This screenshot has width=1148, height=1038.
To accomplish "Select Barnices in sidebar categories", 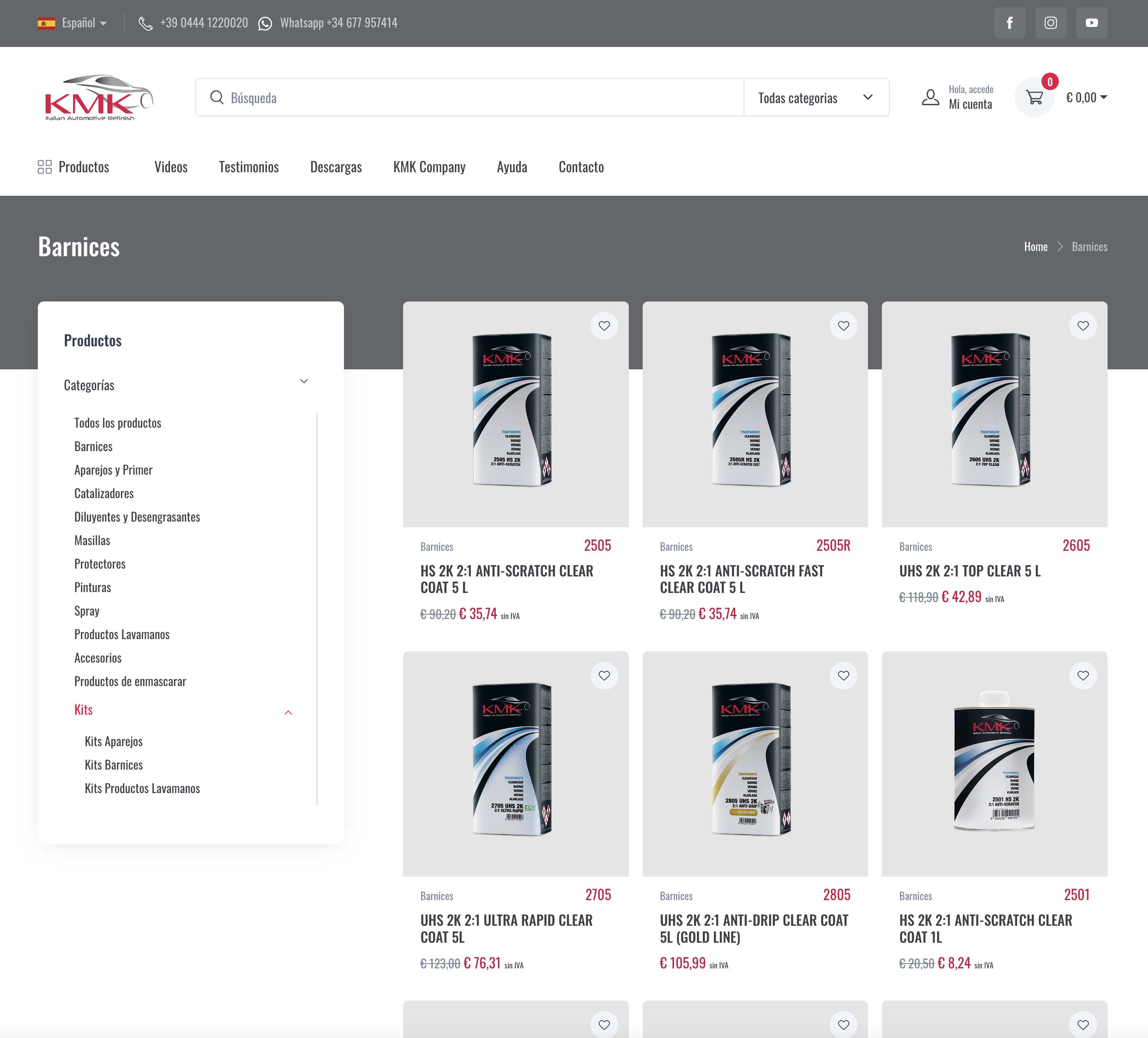I will pyautogui.click(x=93, y=446).
